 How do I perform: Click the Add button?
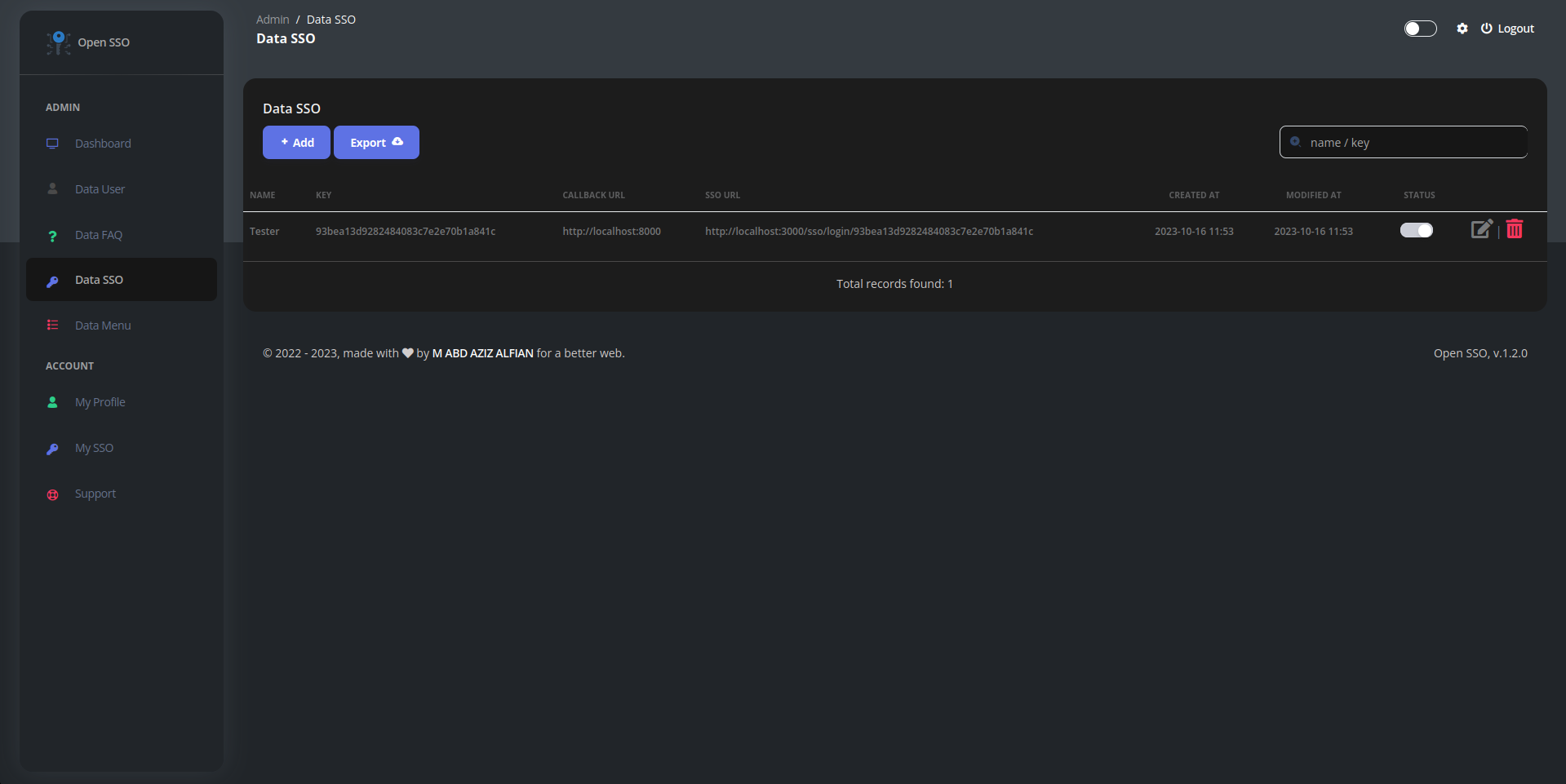pyautogui.click(x=296, y=142)
